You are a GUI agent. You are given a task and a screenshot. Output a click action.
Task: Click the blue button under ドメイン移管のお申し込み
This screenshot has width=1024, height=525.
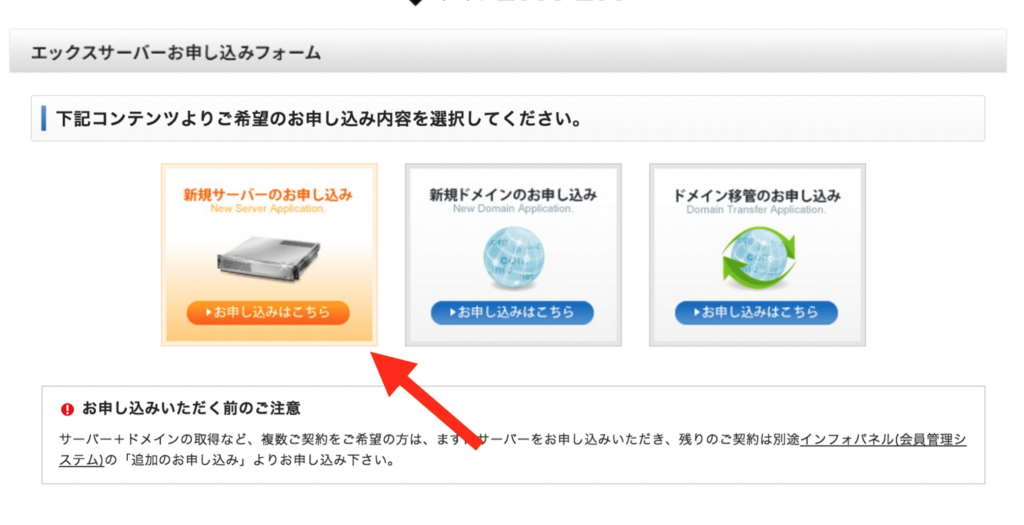pos(757,313)
